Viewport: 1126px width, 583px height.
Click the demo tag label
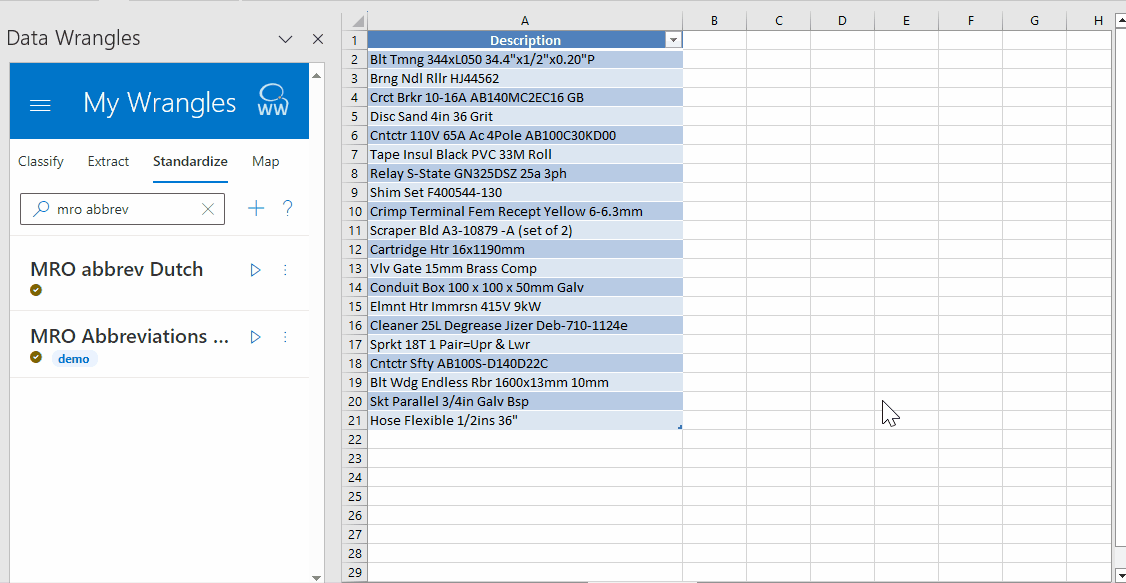click(74, 359)
